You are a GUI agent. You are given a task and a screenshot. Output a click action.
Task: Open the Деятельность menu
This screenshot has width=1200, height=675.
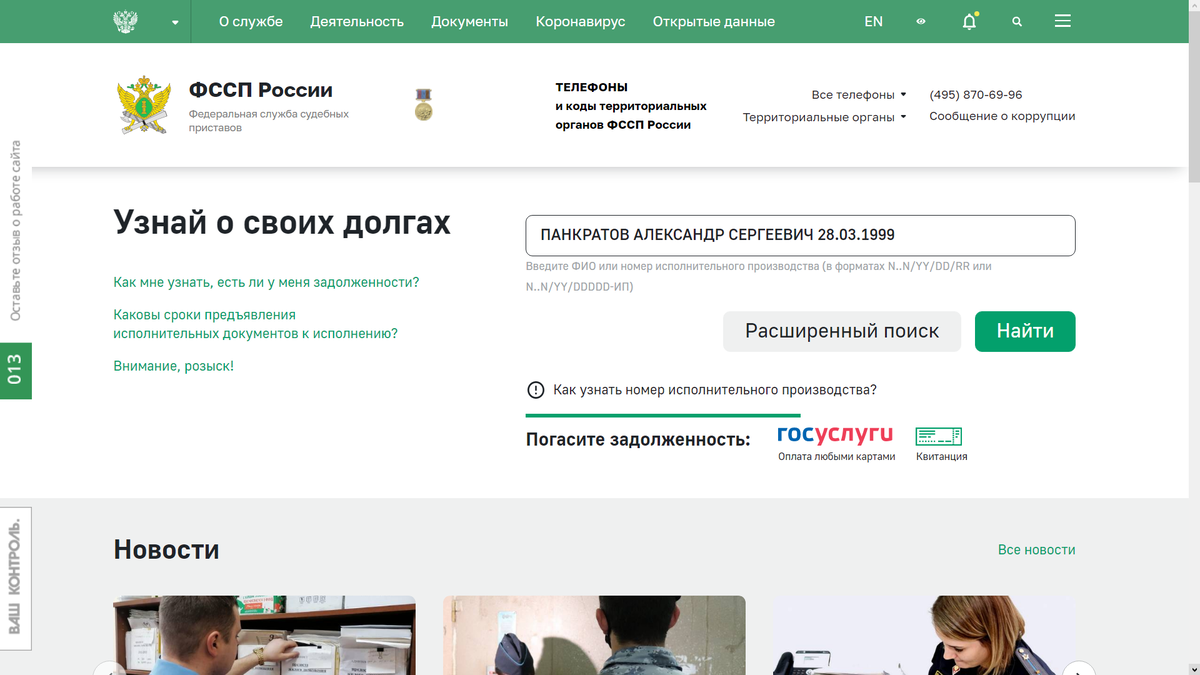coord(357,21)
